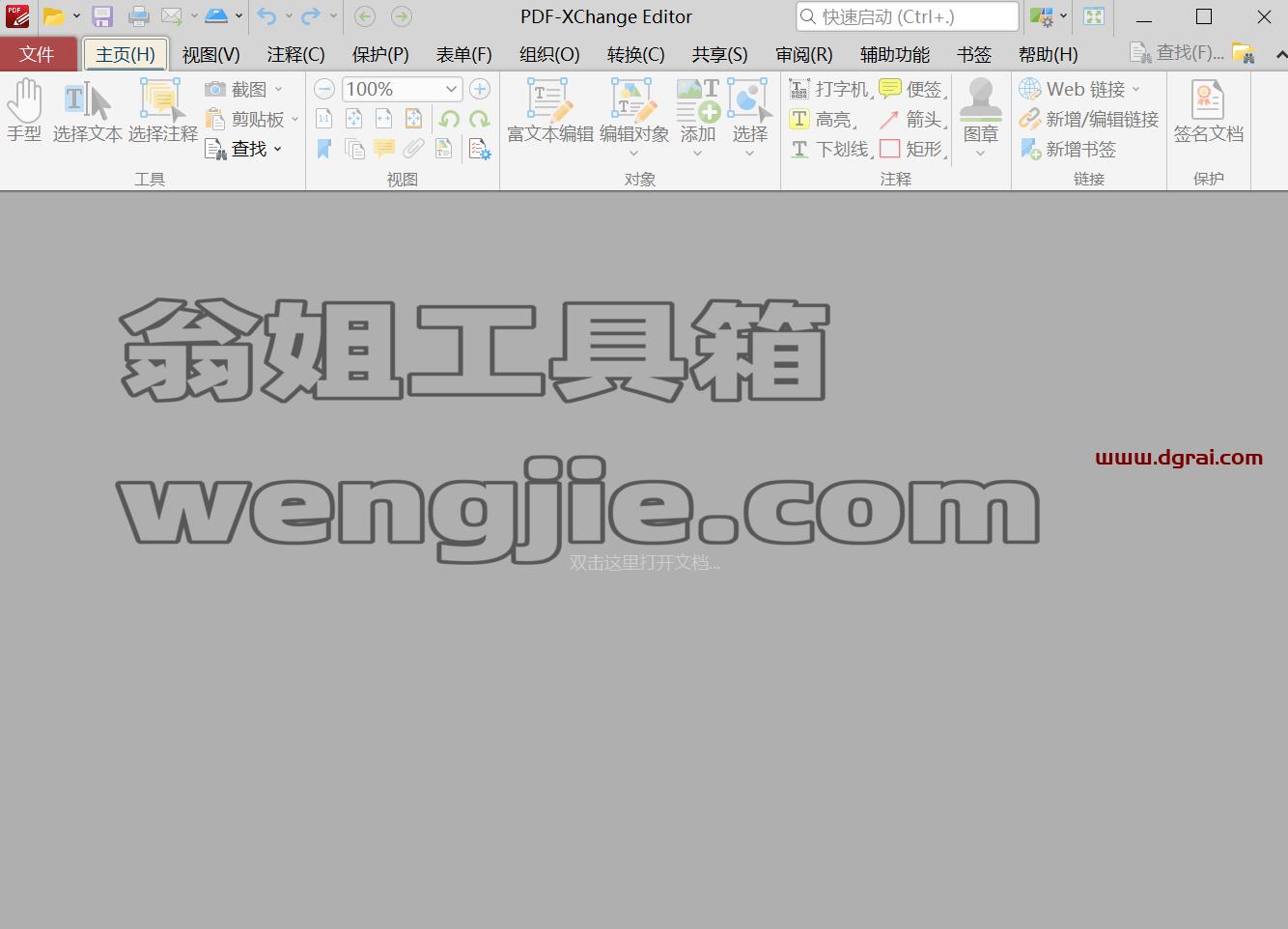Click the Add (添加) content tool

[698, 116]
